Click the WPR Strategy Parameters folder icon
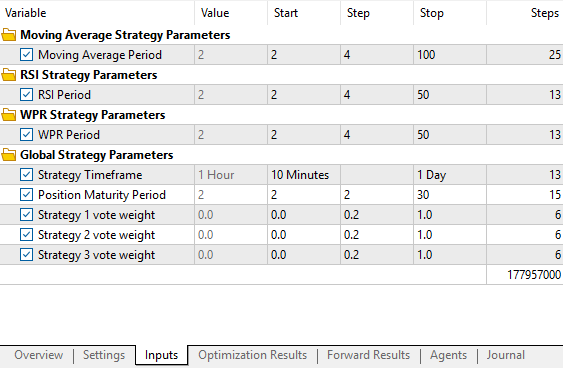Image resolution: width=563 pixels, height=368 pixels. coord(9,115)
